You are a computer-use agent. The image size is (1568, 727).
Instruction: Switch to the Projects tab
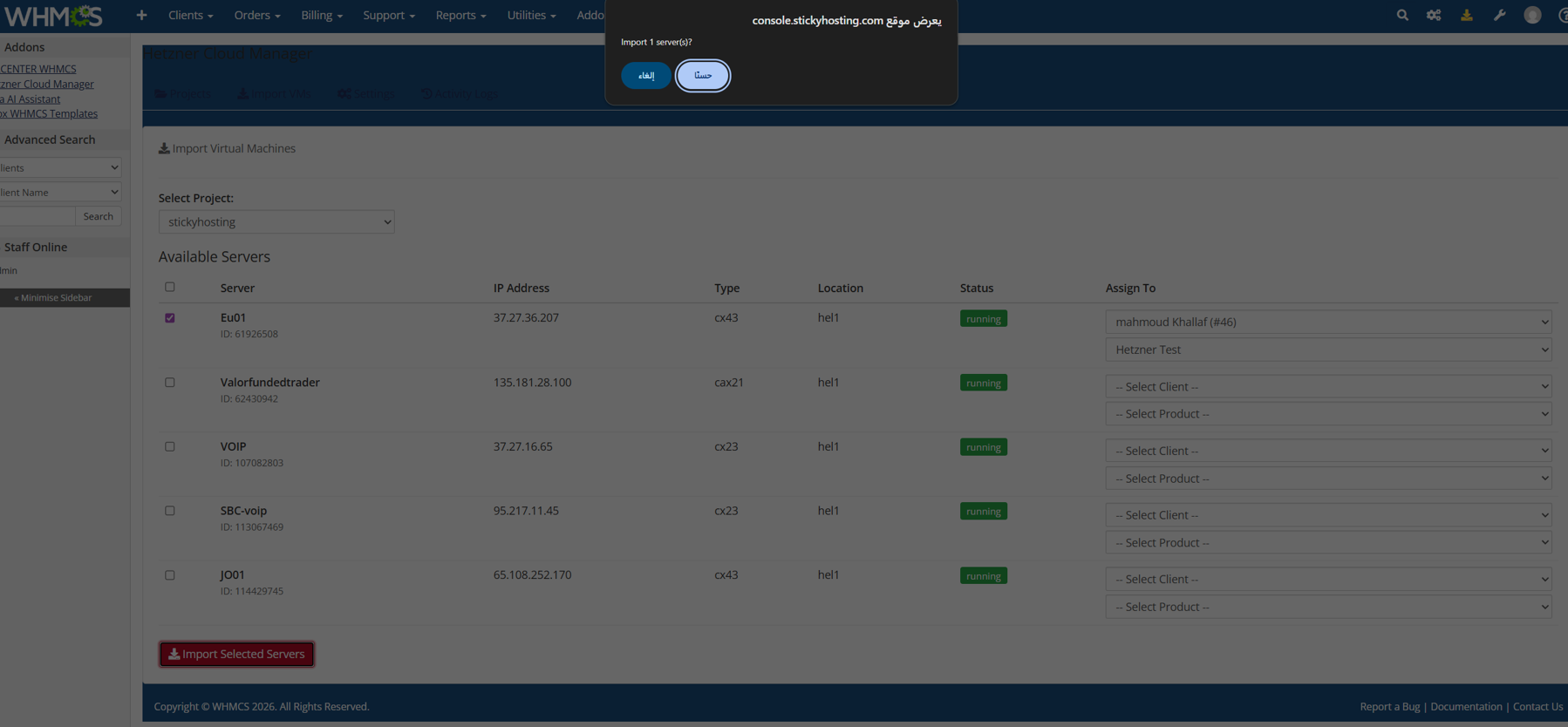tap(183, 93)
